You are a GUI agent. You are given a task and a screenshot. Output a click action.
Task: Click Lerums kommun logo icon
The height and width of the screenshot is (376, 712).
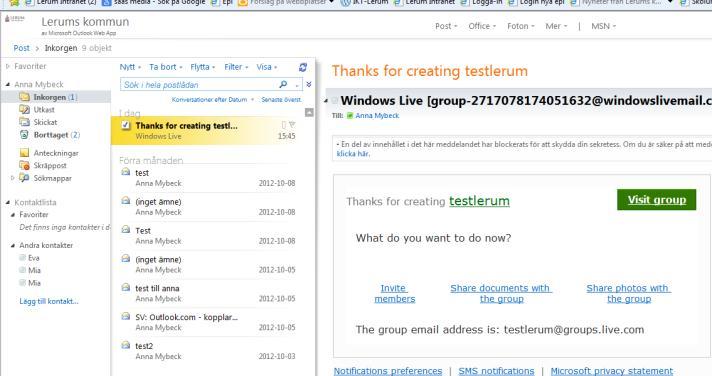15,19
